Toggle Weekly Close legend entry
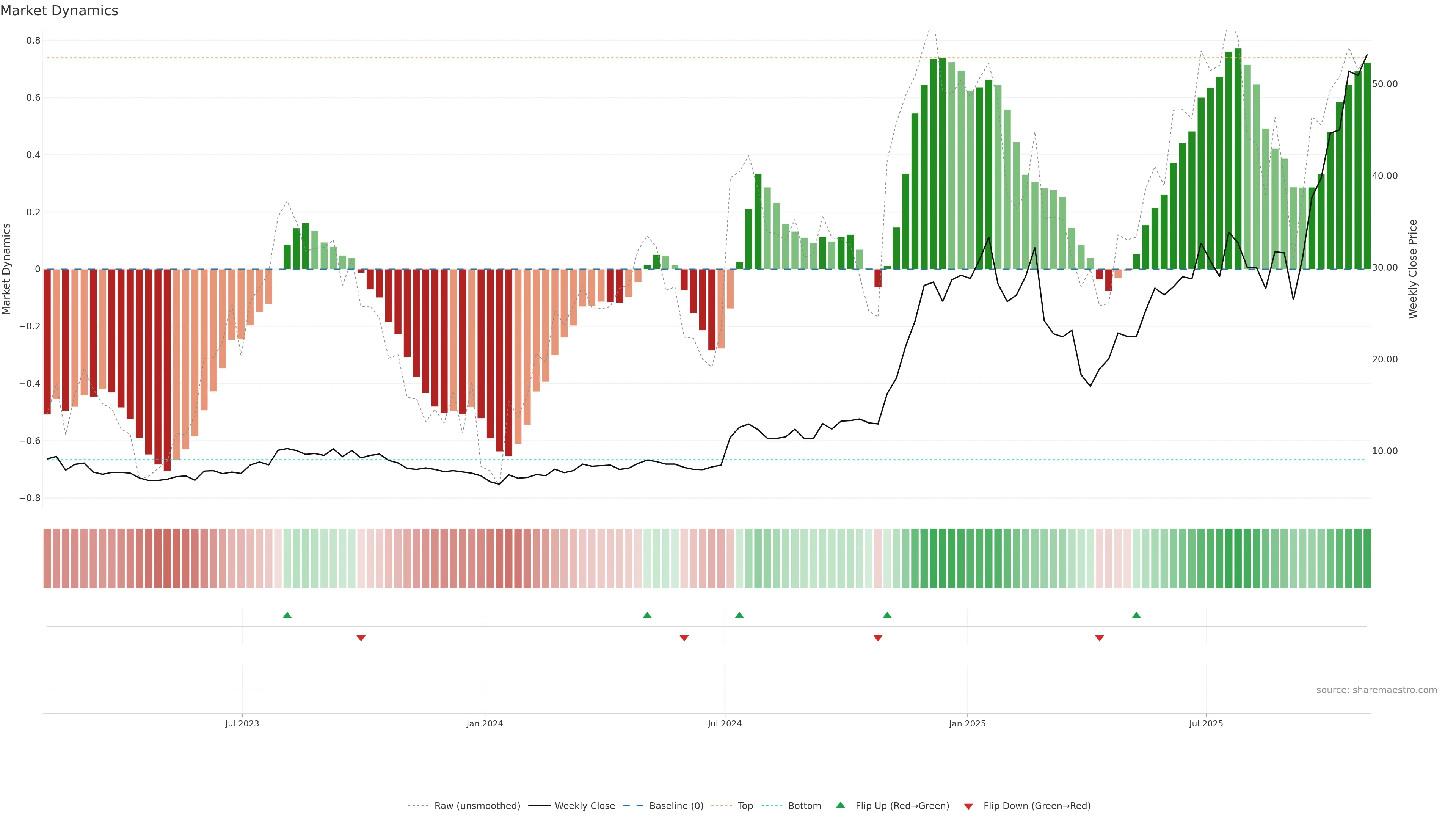Viewport: 1456px width, 819px height. pyautogui.click(x=584, y=806)
